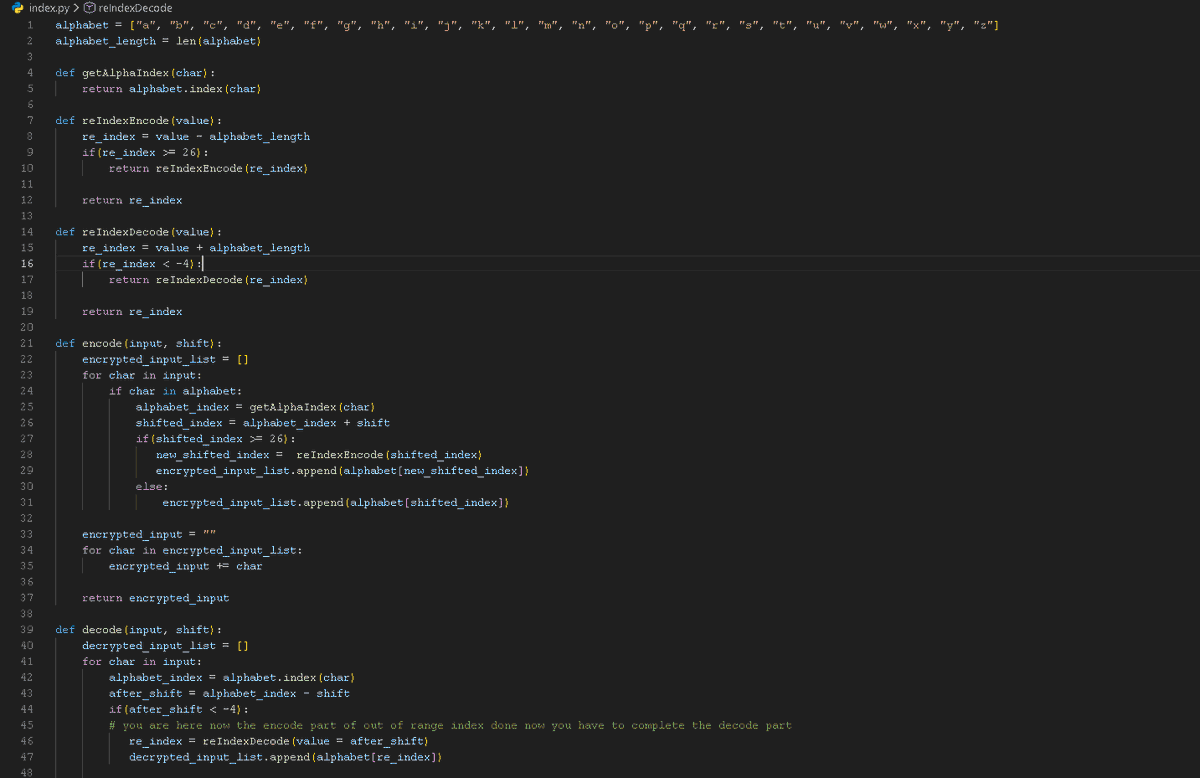Click encrypted_input_list = [] line
Viewport: 1200px width, 778px height.
(165, 359)
